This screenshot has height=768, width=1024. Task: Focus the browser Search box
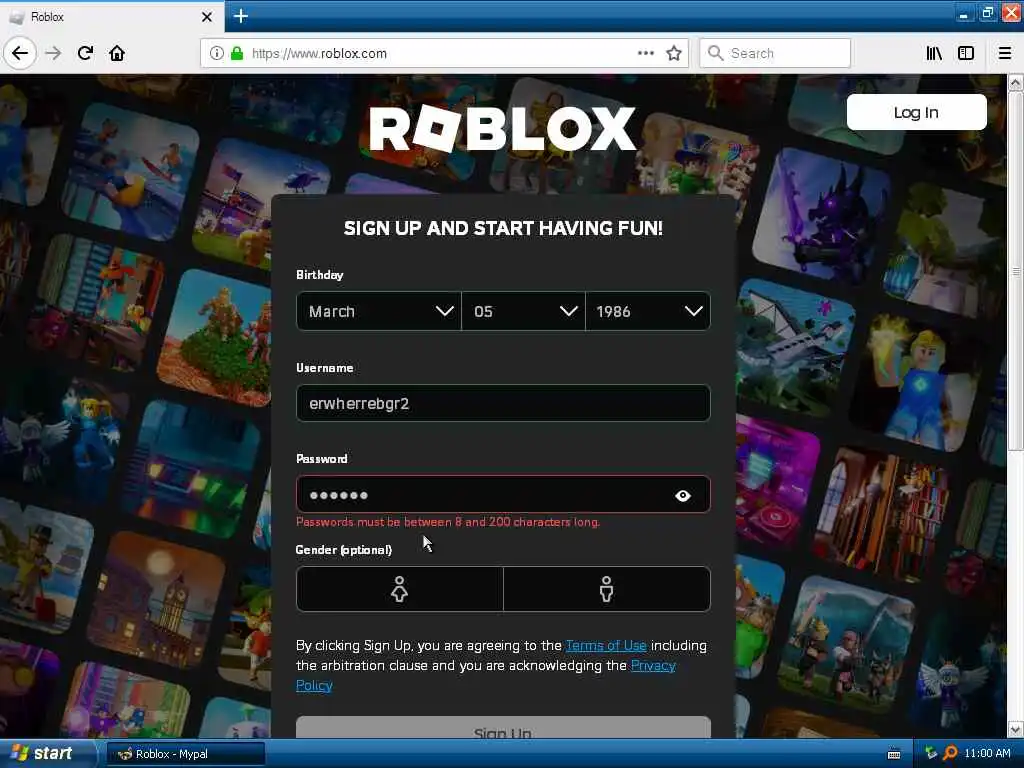(x=775, y=53)
